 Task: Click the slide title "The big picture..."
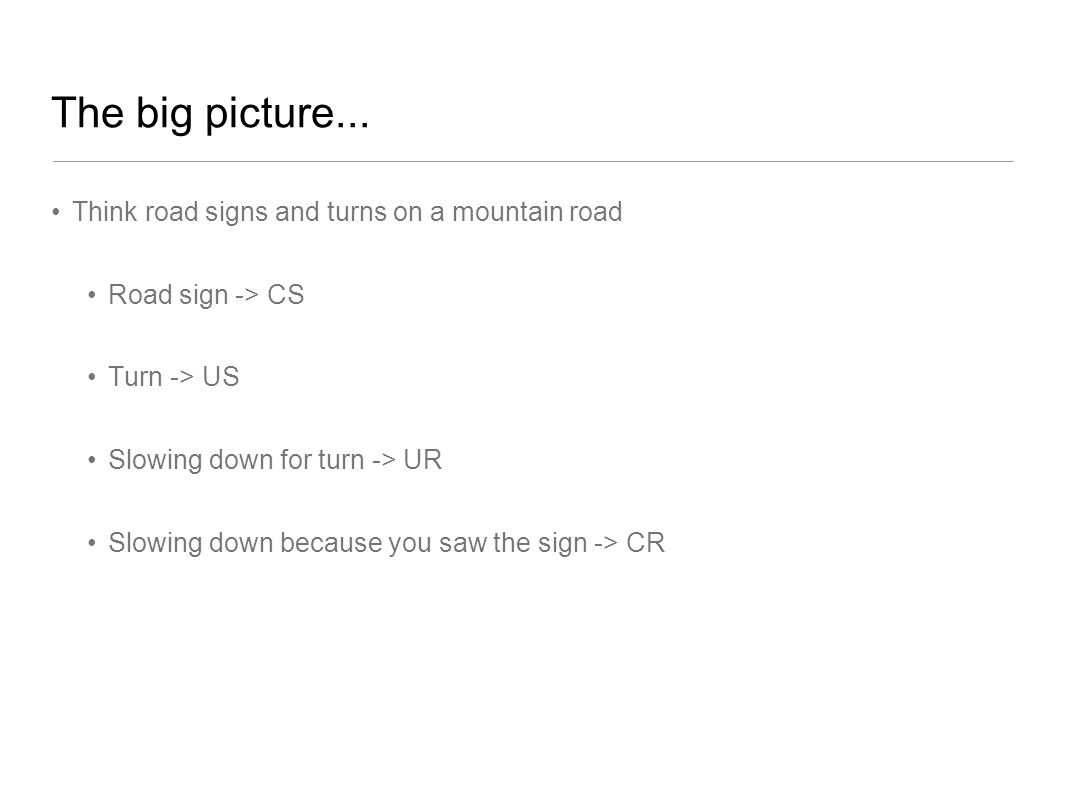211,113
